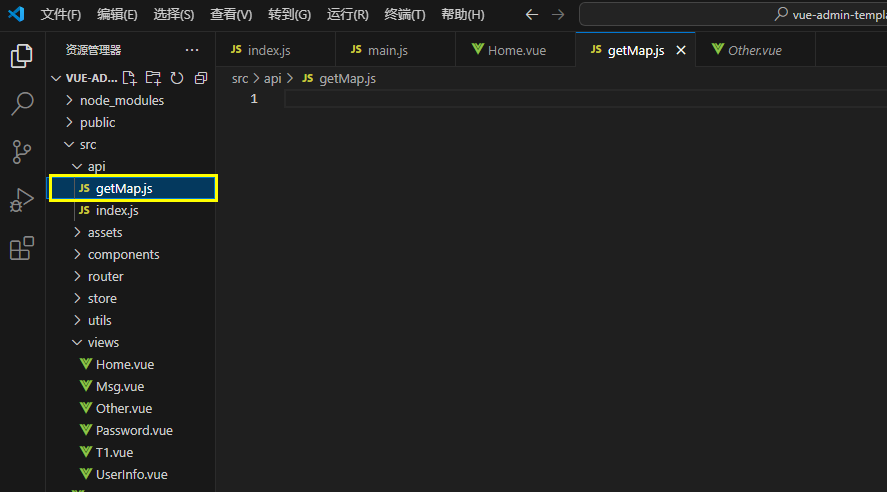The height and width of the screenshot is (492, 887).
Task: Place cursor in empty editor line 1
Action: 585,99
